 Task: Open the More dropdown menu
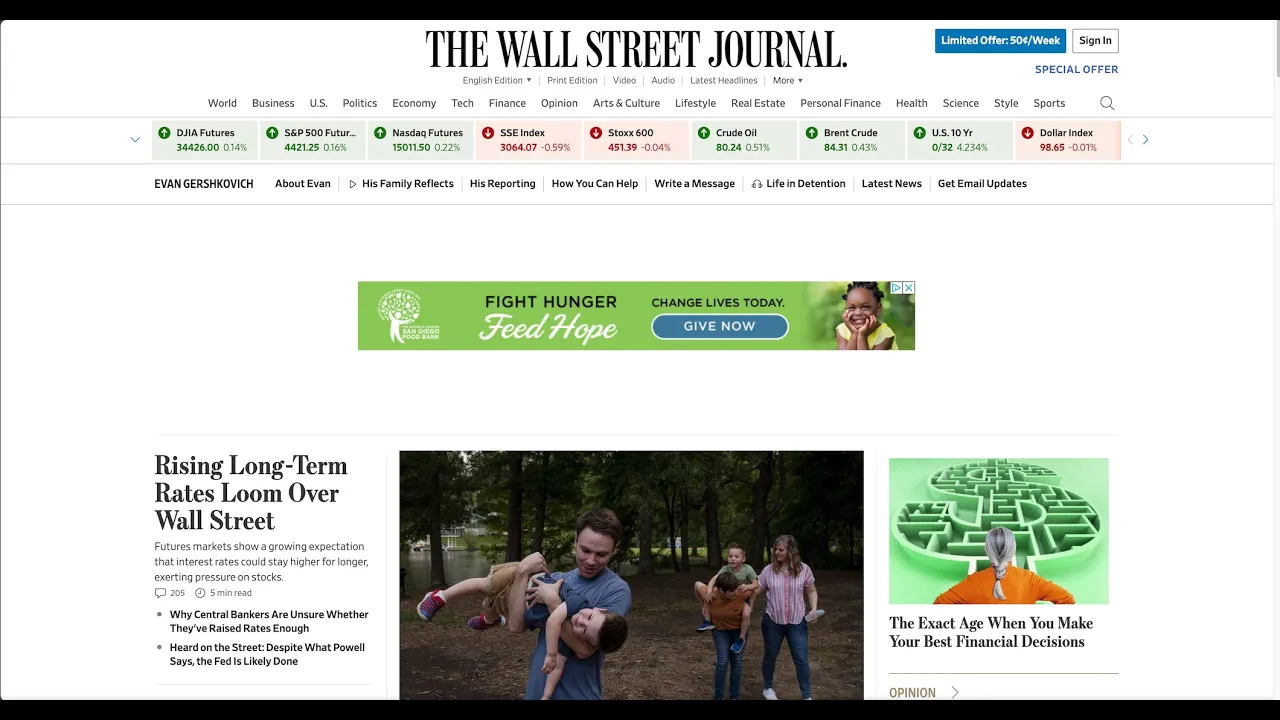(x=788, y=80)
